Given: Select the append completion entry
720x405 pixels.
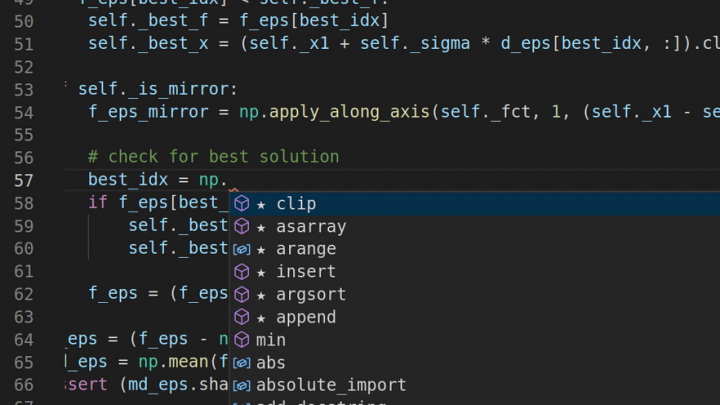Looking at the screenshot, I should click(x=306, y=318).
